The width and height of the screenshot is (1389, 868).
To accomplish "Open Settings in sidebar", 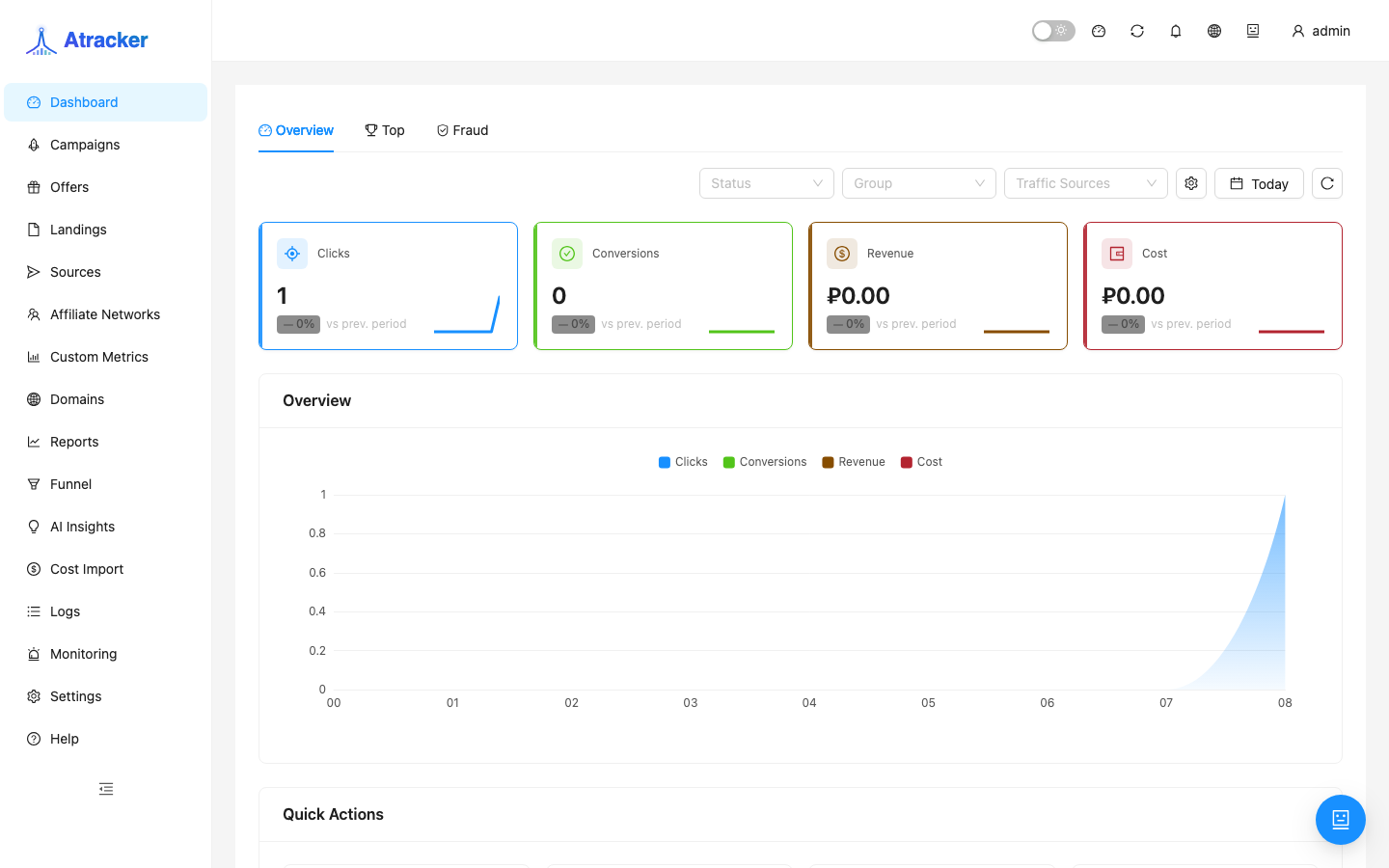I will coord(106,696).
